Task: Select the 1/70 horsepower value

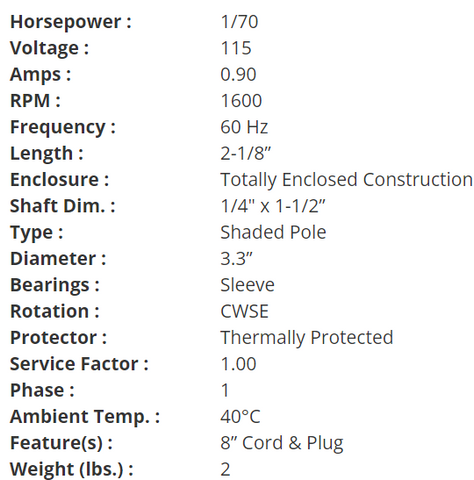Action: click(239, 22)
